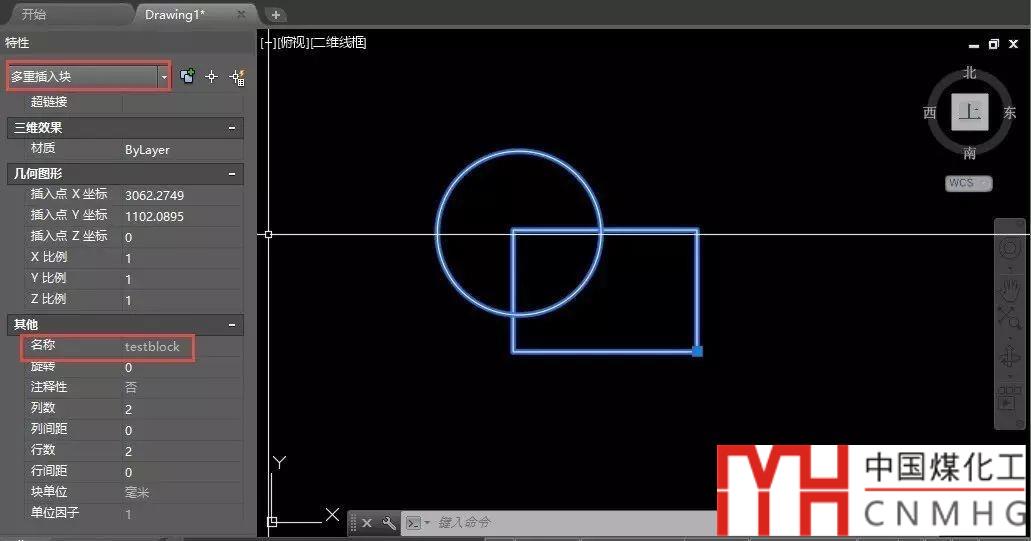Click 西 on the ViewCube compass
This screenshot has width=1031, height=541.
click(x=930, y=112)
